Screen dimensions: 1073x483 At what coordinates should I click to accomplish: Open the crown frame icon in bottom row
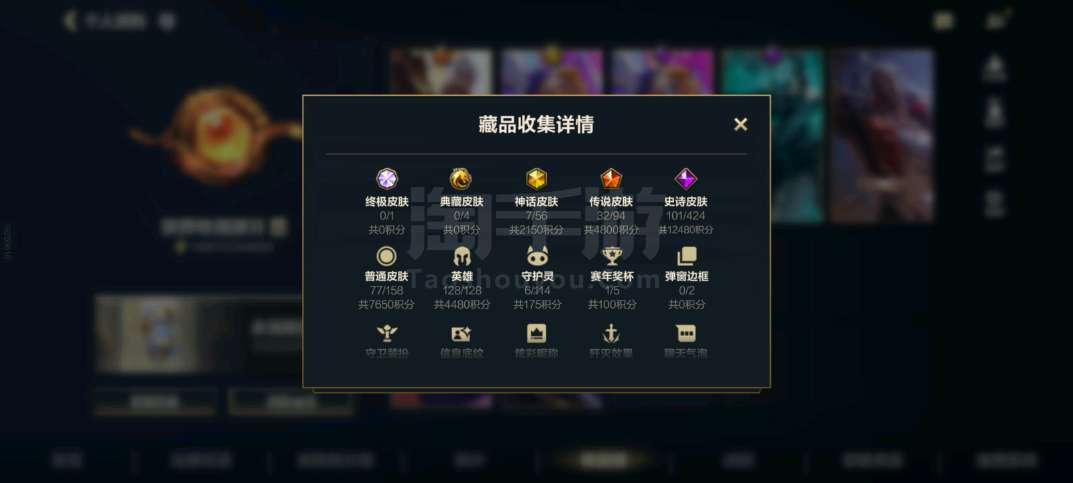(x=536, y=334)
